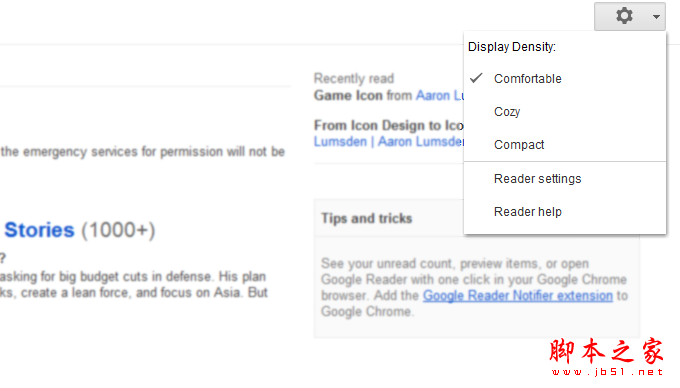Click the Recently read heading
Screen dimensions: 680x388
coord(354,78)
